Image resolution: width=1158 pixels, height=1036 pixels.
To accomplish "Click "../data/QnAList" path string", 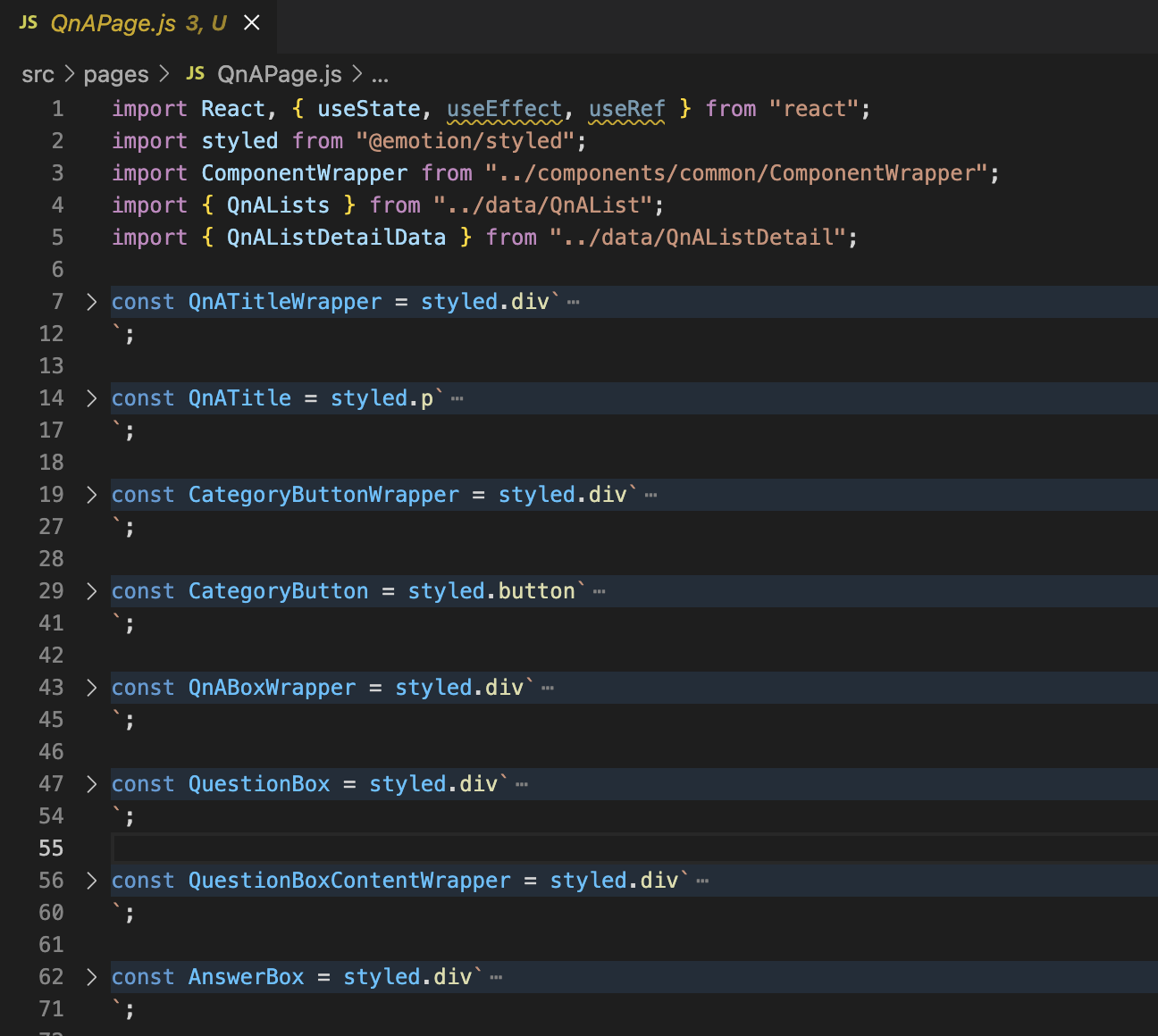I will point(542,205).
